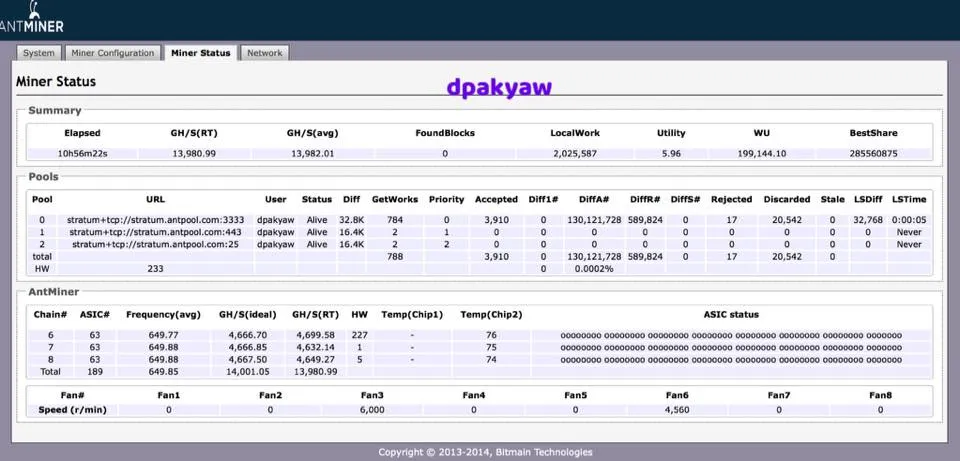Click total ASIC count 189
Image resolution: width=960 pixels, height=461 pixels.
coord(95,372)
